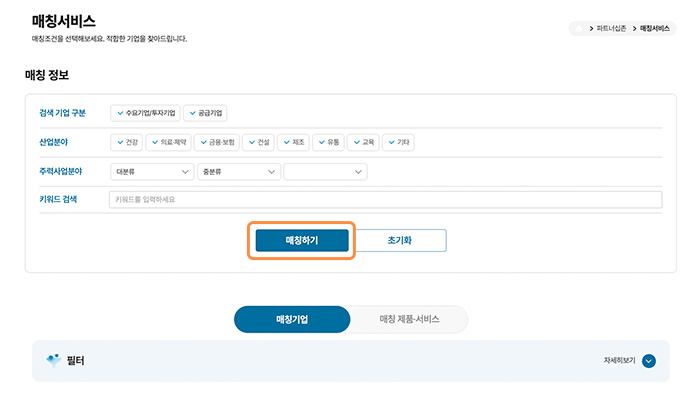Open the 대분류 dropdown
Viewport: 700px width, 400px height.
[152, 172]
